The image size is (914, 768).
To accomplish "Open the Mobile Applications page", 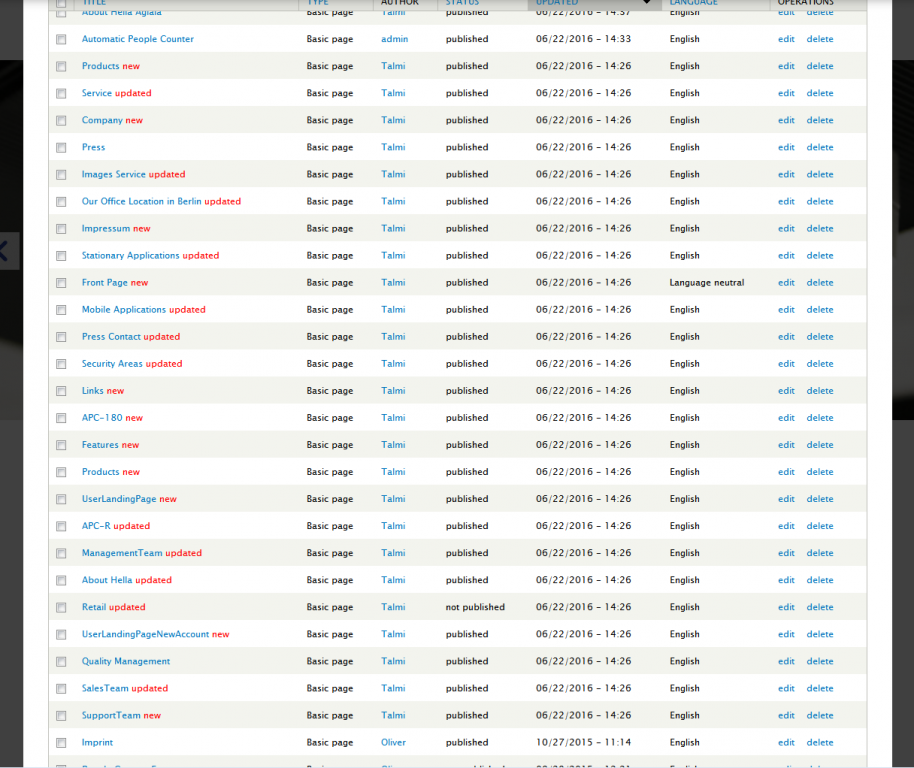I will point(124,310).
